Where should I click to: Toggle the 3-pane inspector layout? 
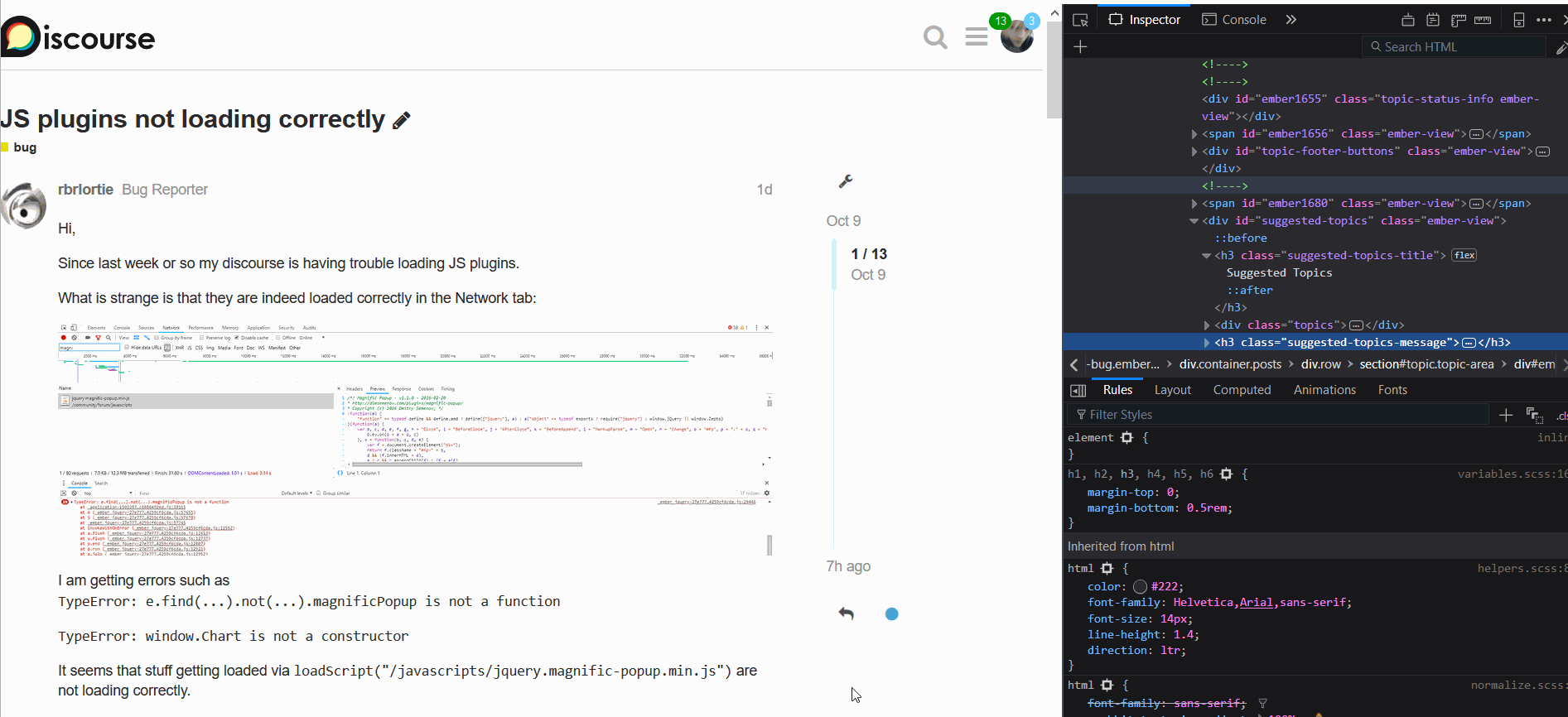coord(1078,390)
